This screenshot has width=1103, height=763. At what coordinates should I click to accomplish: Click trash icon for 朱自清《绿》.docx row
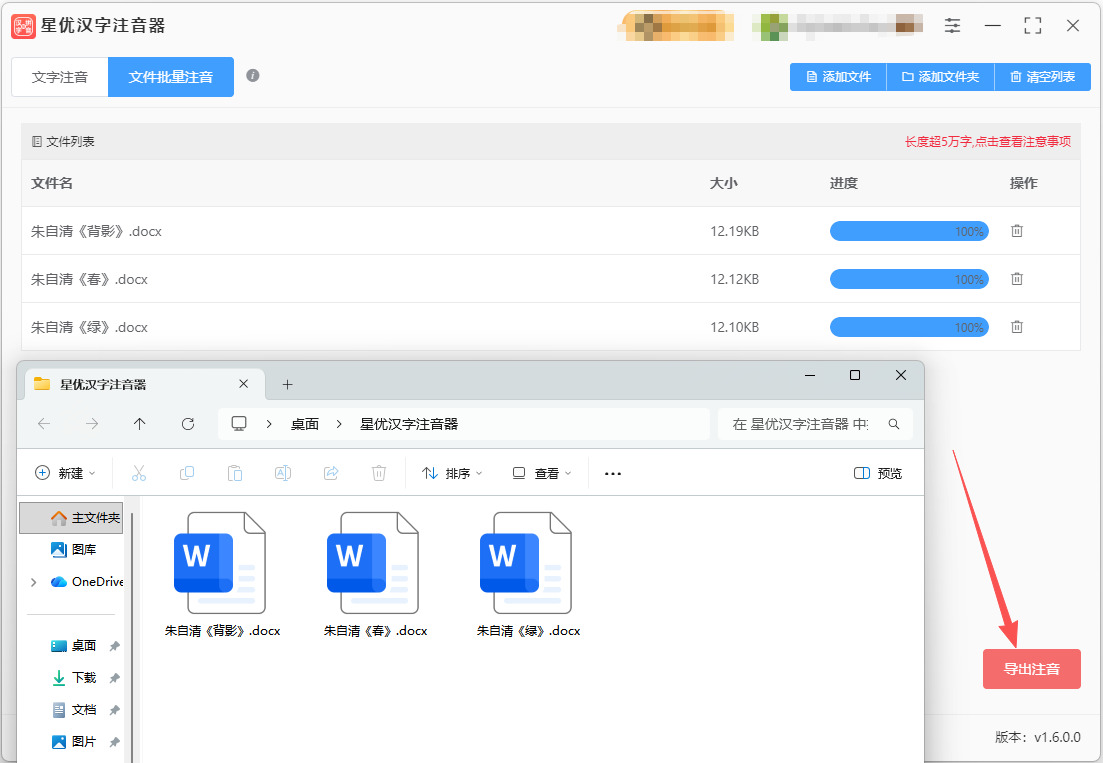click(x=1016, y=326)
